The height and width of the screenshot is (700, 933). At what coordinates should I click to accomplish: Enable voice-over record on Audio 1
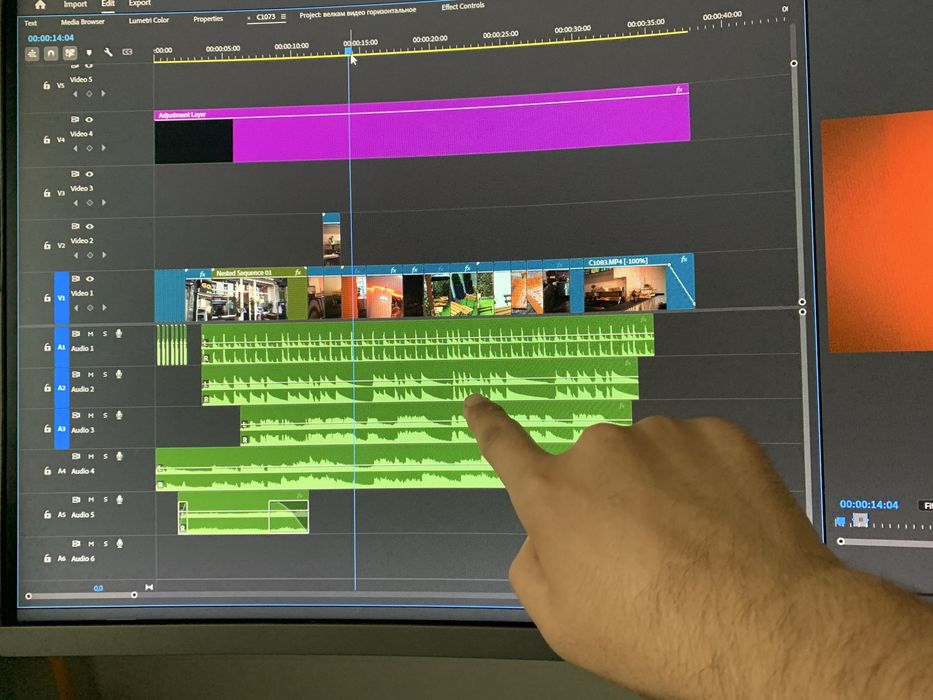(x=119, y=333)
